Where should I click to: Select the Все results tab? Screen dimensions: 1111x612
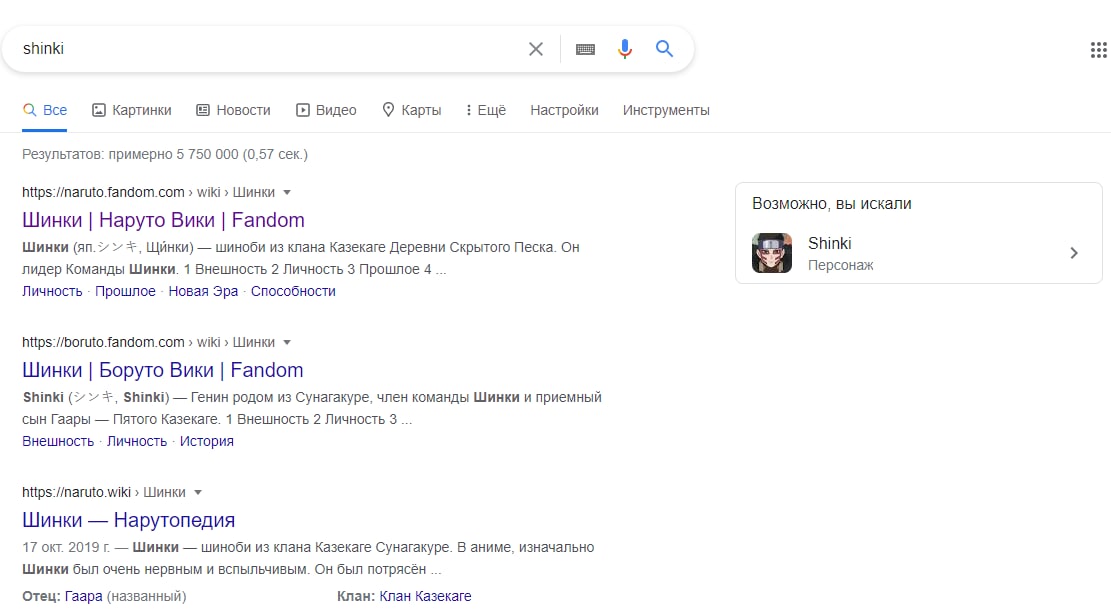45,110
